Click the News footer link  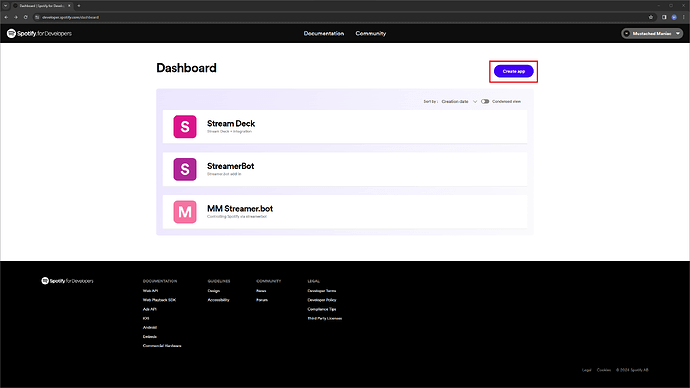pyautogui.click(x=261, y=291)
